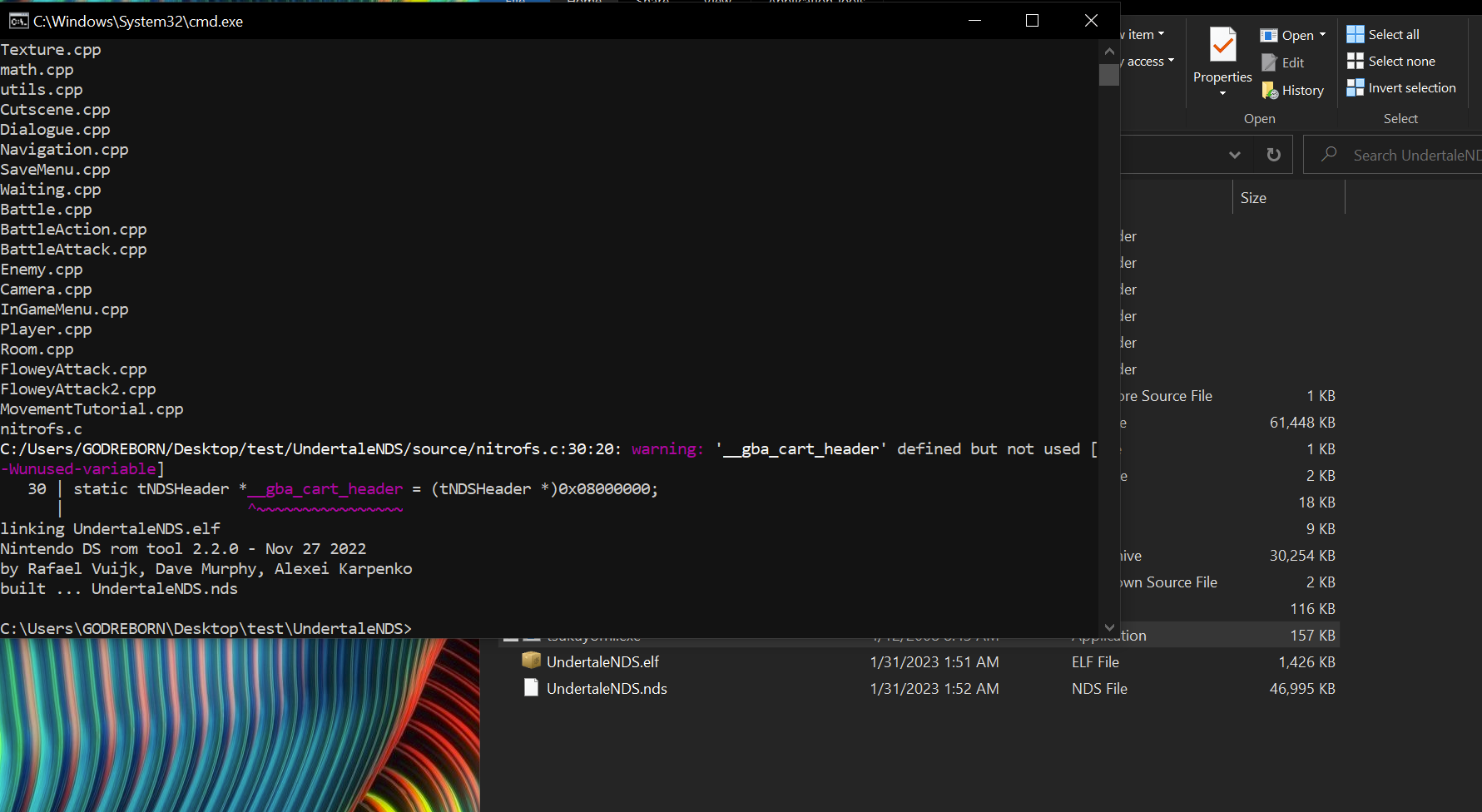The width and height of the screenshot is (1482, 812).
Task: Click the 'linking UndertaleNDS.elf' terminal line
Action: 110,529
